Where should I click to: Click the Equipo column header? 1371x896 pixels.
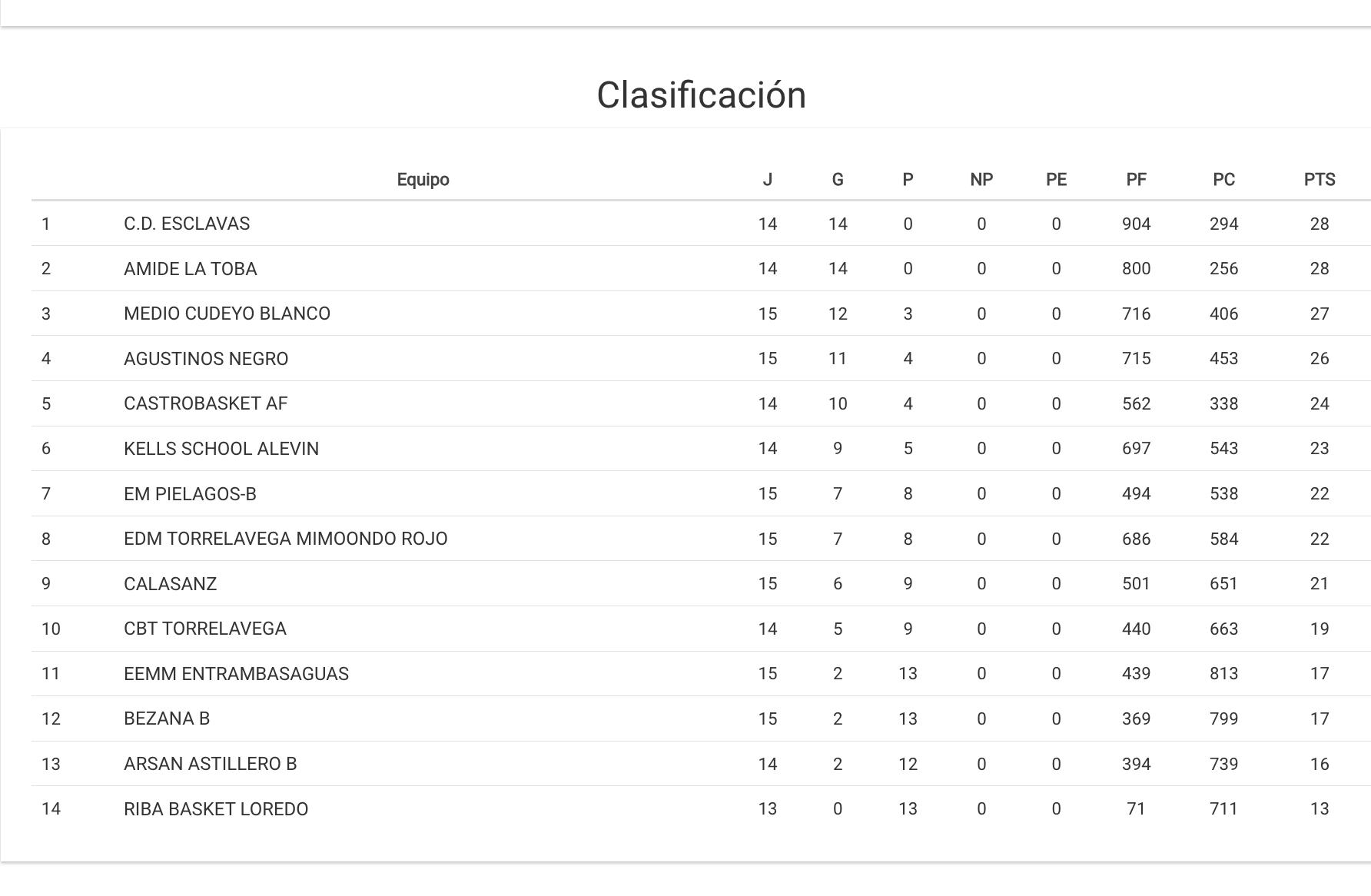[x=423, y=180]
